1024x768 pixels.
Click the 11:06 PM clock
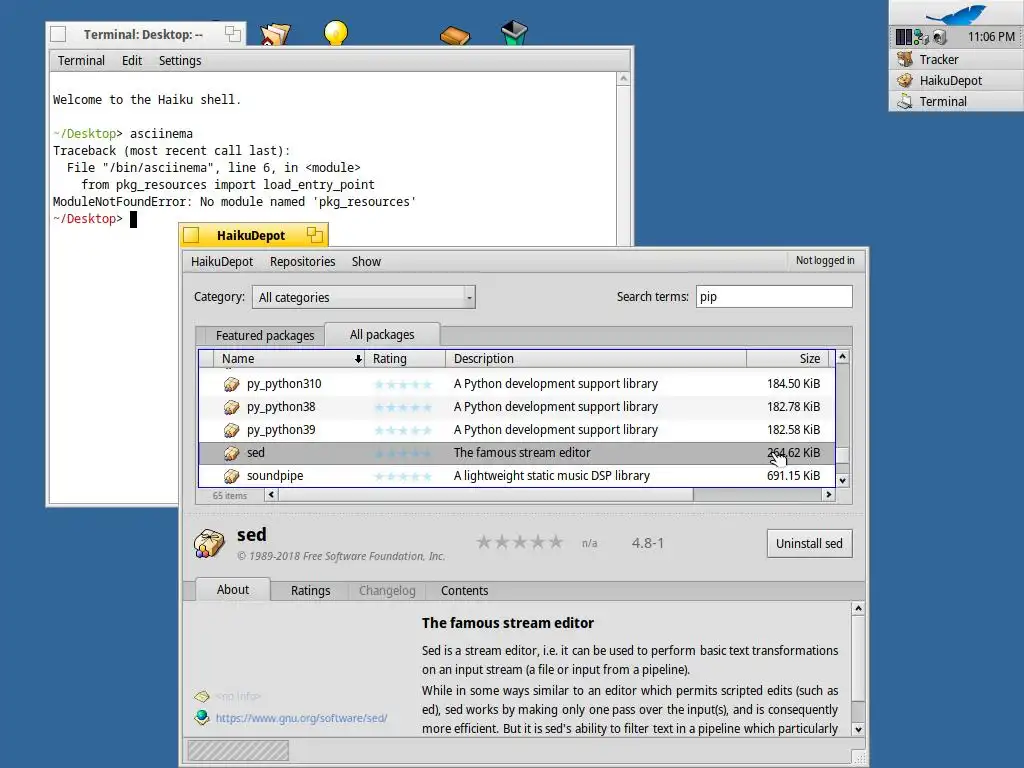pyautogui.click(x=991, y=37)
